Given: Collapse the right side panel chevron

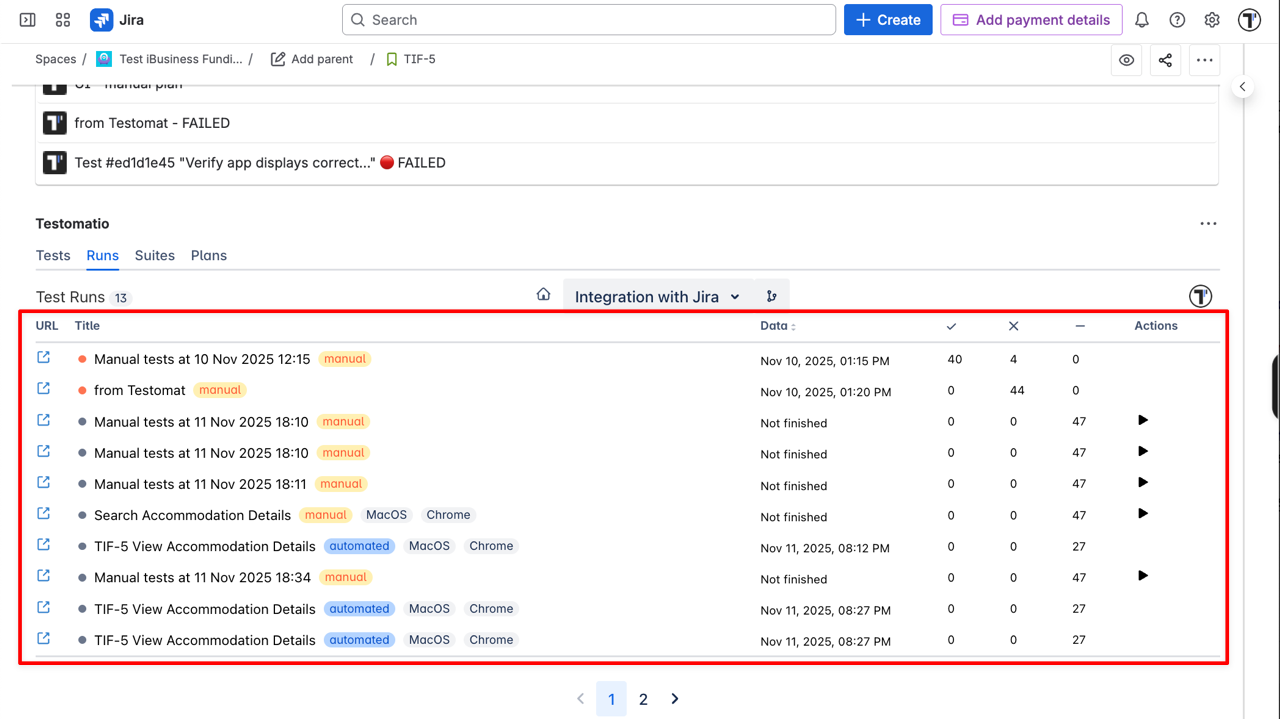Looking at the screenshot, I should 1242,87.
